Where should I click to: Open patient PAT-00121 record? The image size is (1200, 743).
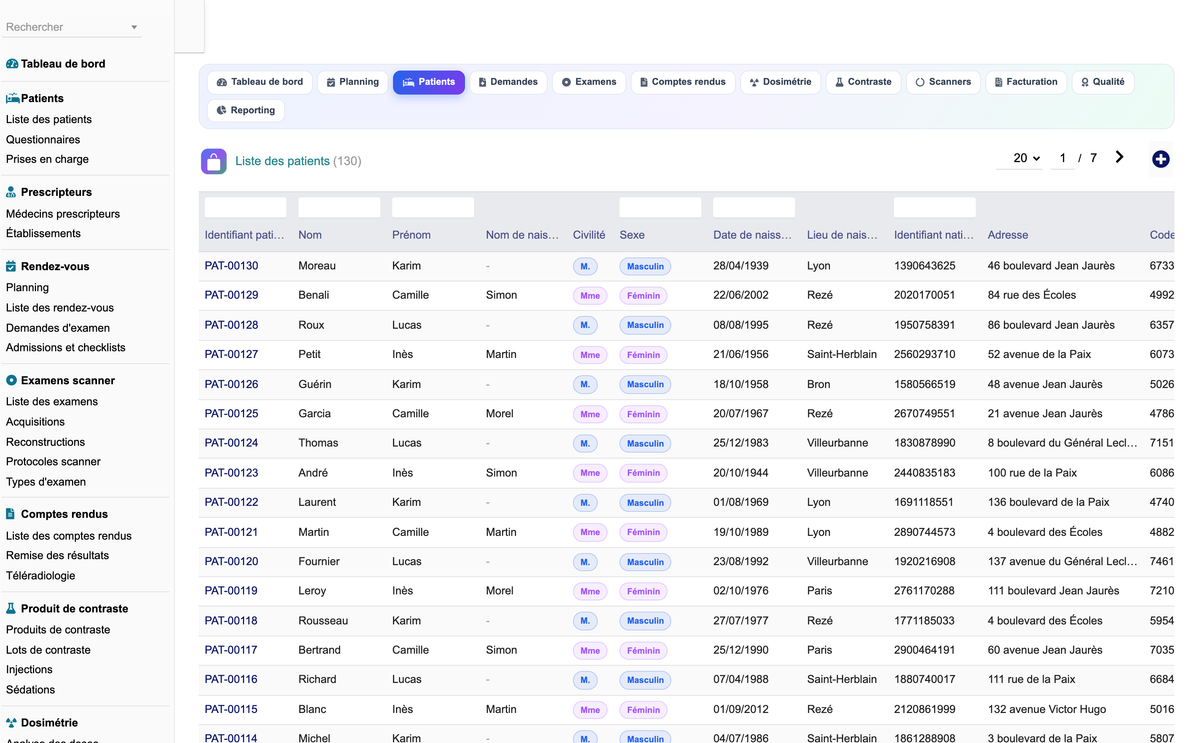231,532
